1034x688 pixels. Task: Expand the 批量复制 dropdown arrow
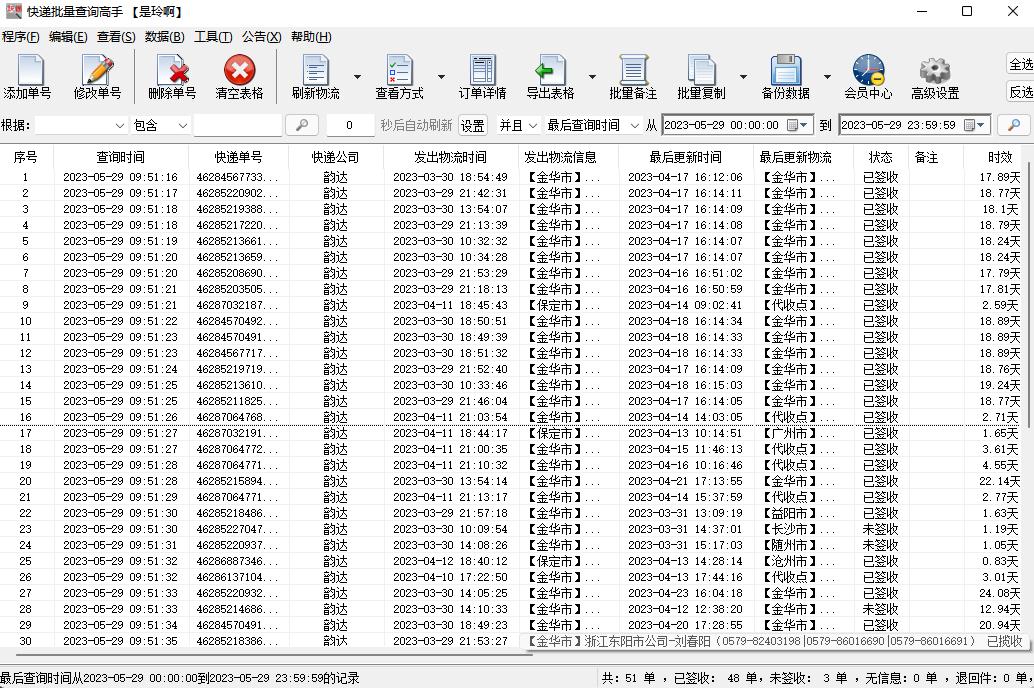[743, 77]
